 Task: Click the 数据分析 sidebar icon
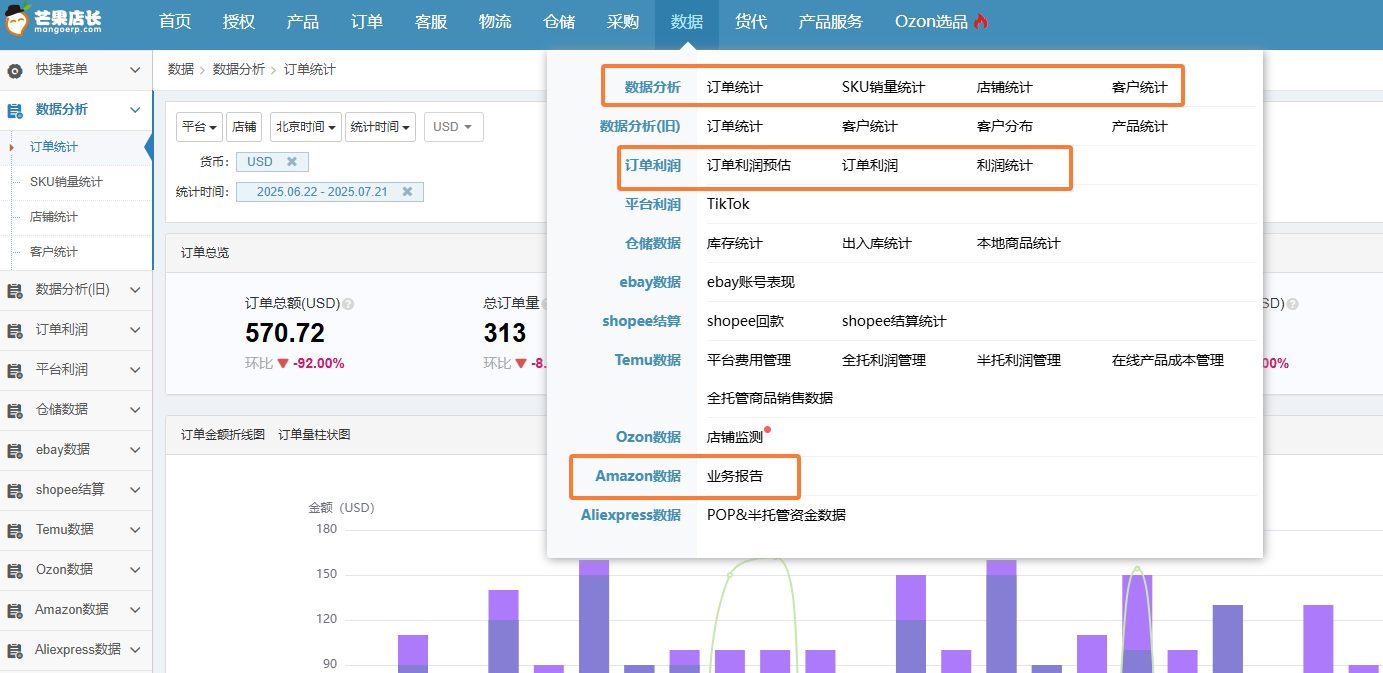tap(15, 110)
